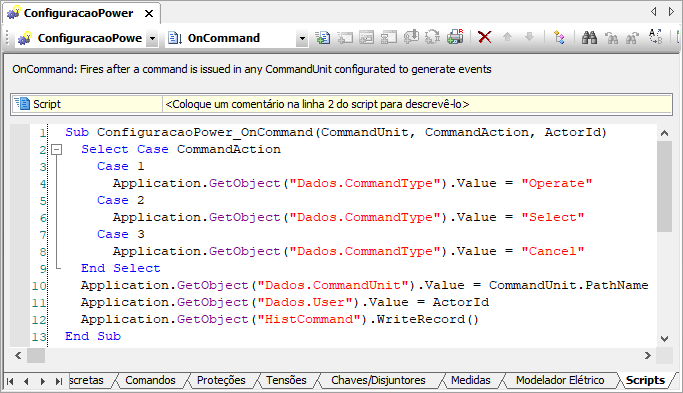Close the ConfiguracaoPower document tab

(149, 14)
